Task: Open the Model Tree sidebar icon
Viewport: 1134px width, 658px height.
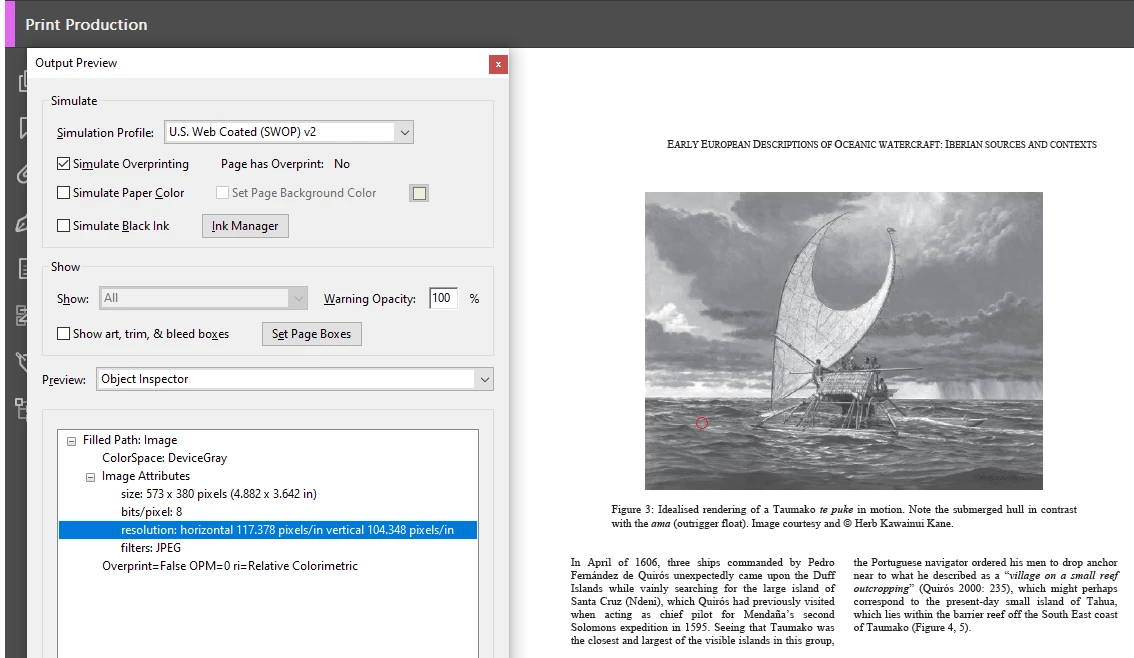Action: click(22, 409)
